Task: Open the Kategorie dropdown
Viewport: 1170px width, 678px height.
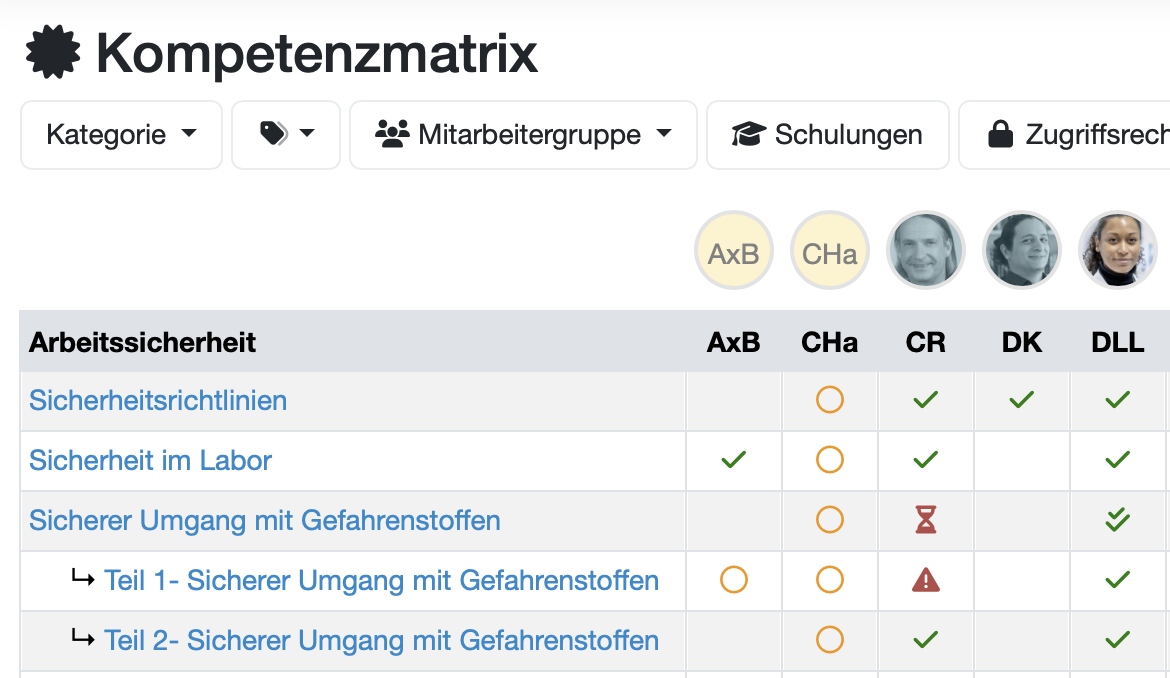Action: [121, 134]
